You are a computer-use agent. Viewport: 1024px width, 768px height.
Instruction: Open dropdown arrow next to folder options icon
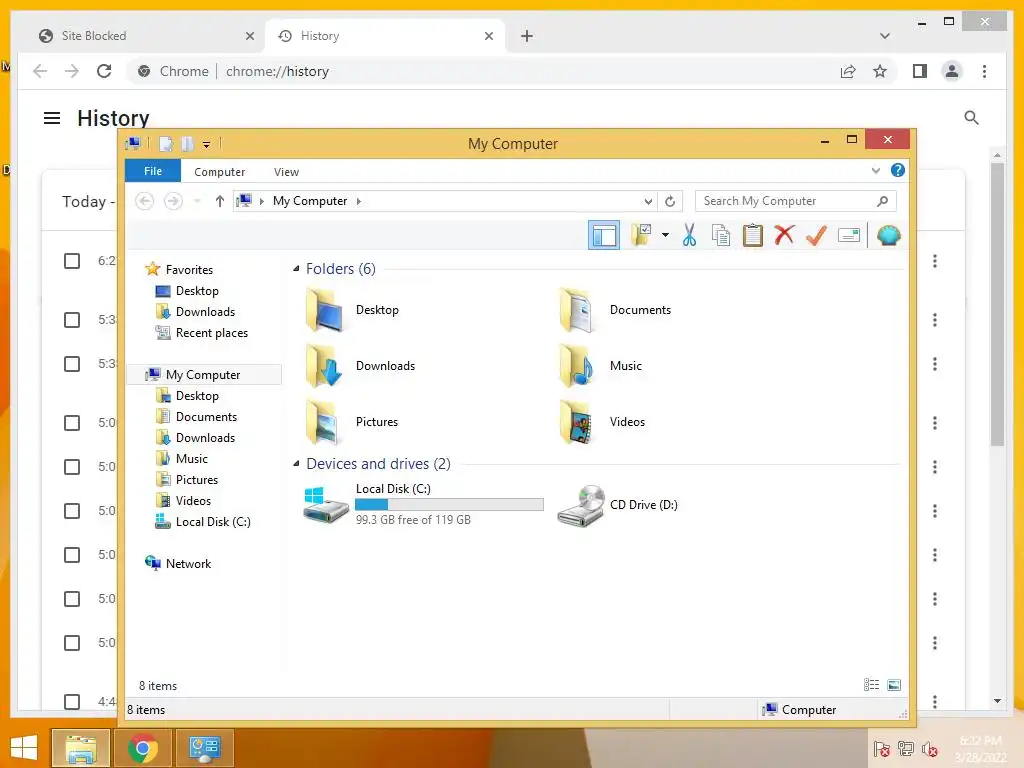click(665, 235)
